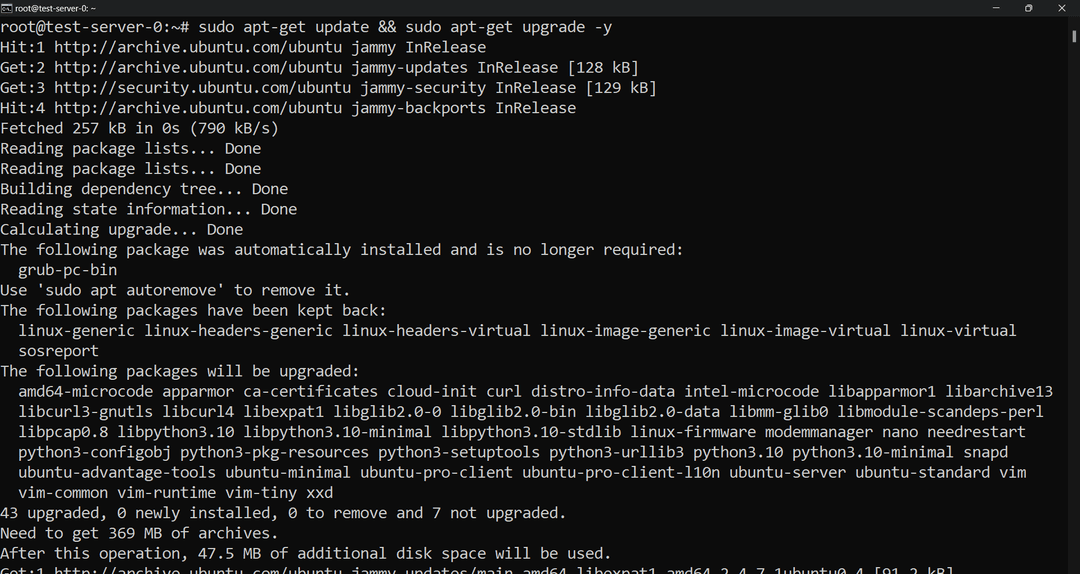Click the sosreport package name
Image resolution: width=1080 pixels, height=574 pixels.
[x=58, y=351]
